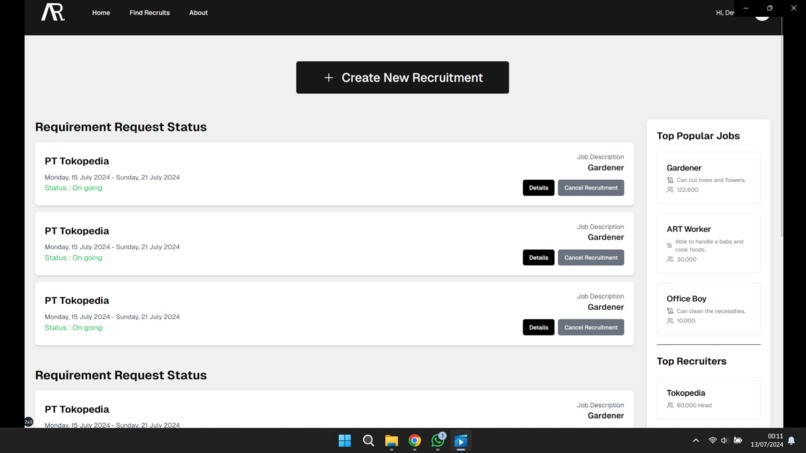This screenshot has width=806, height=453.
Task: Open Details on the third PT Tokopedia card
Action: pos(538,328)
